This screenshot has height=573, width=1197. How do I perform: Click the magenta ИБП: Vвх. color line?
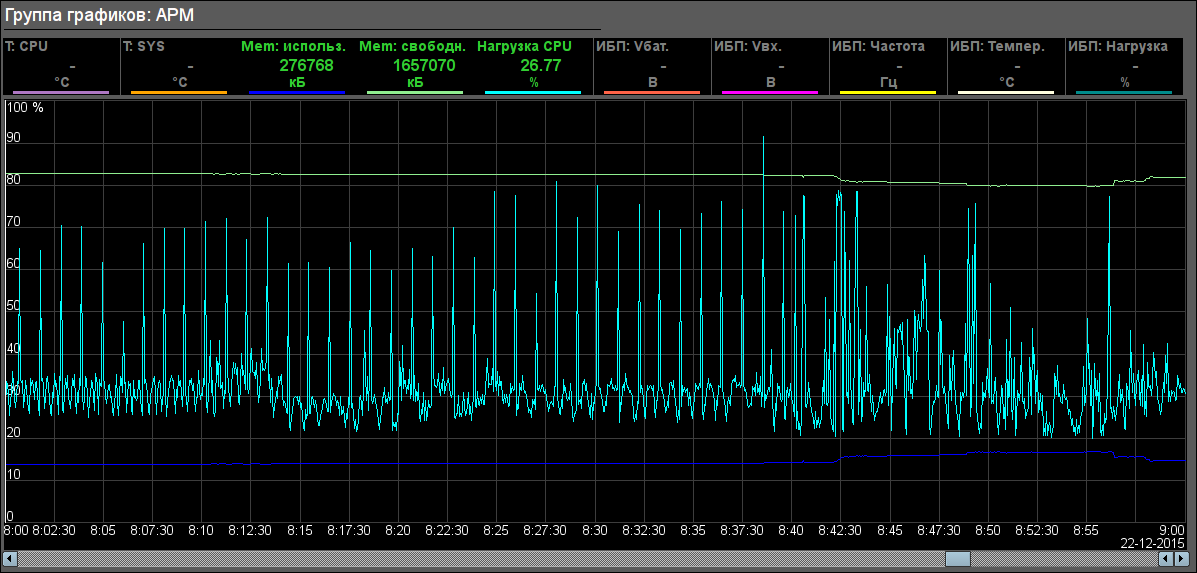coord(770,92)
